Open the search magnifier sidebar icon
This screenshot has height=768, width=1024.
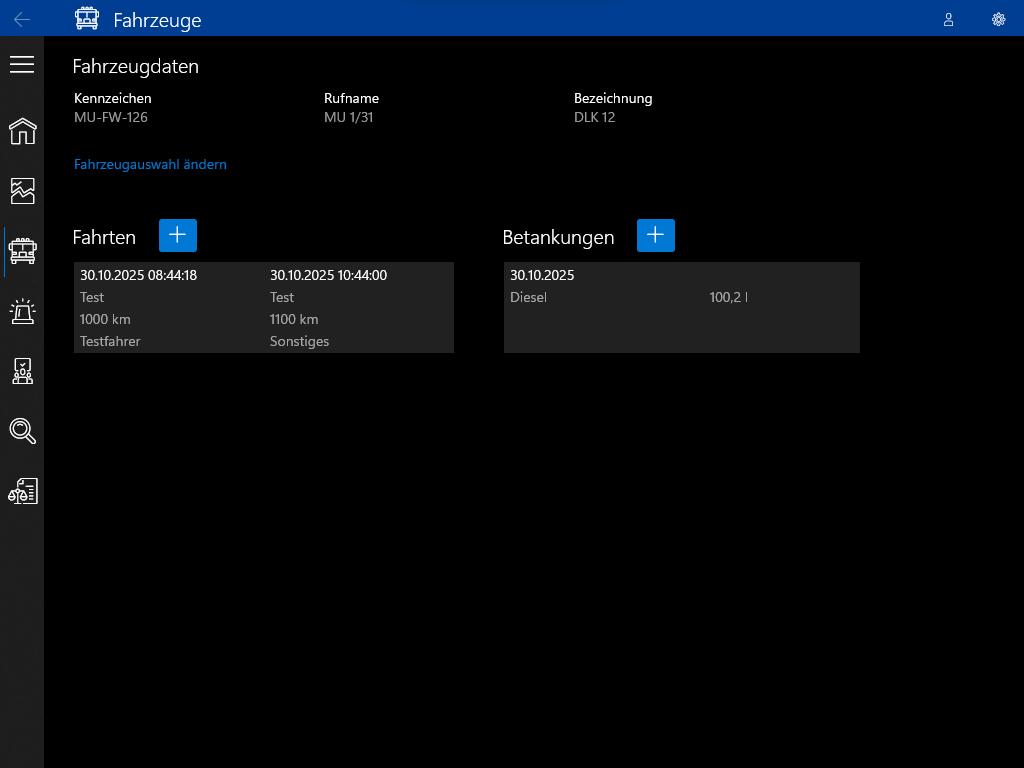point(22,431)
